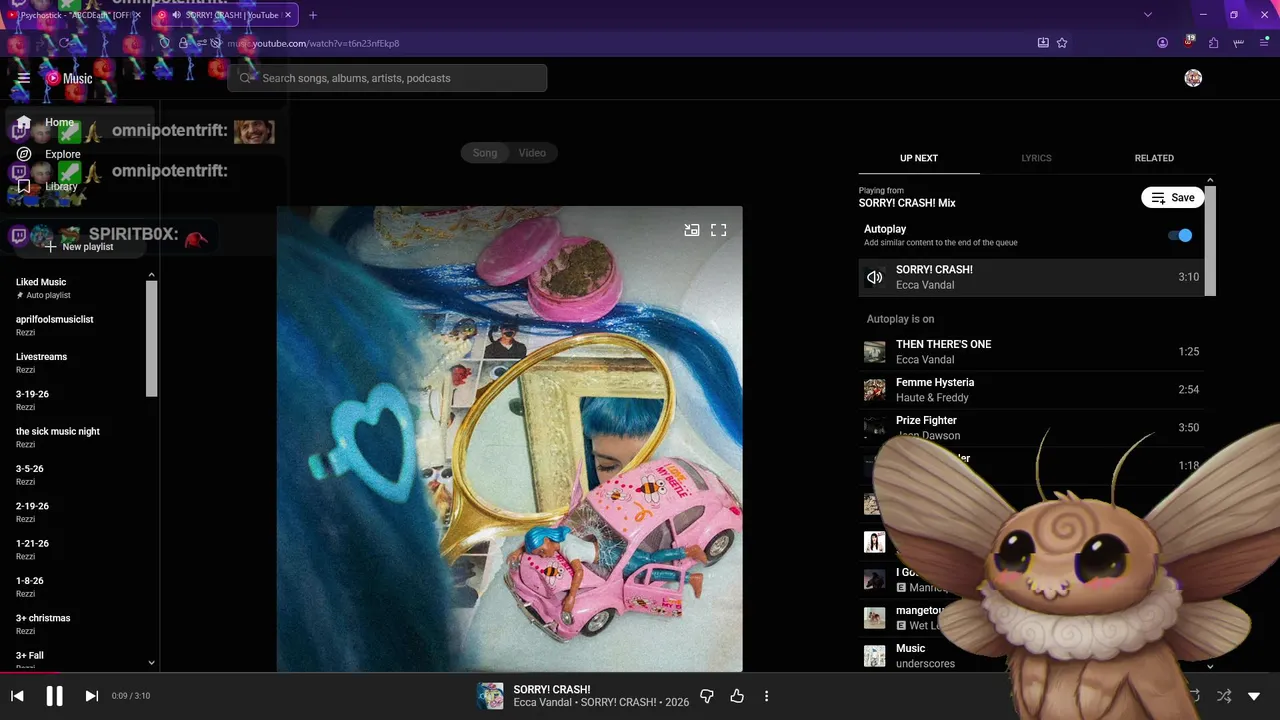Open the tracking protection shield icon
1280x720 pixels.
[x=165, y=43]
